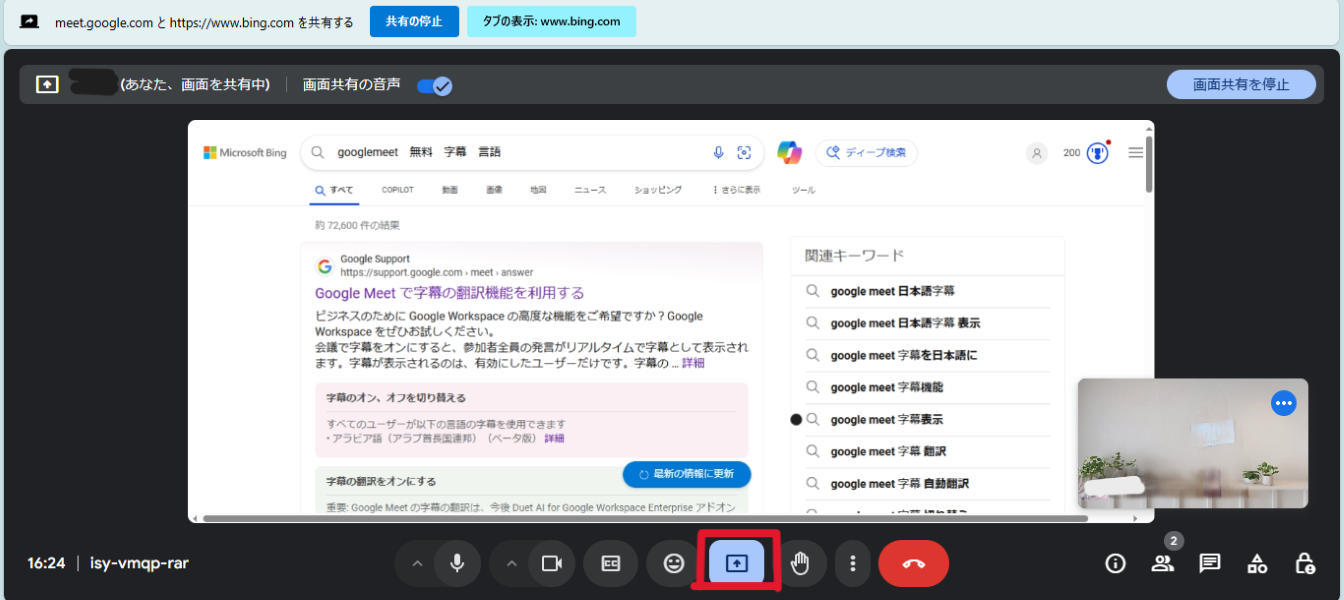Switch to the 画像 tab in Bing

tap(493, 189)
